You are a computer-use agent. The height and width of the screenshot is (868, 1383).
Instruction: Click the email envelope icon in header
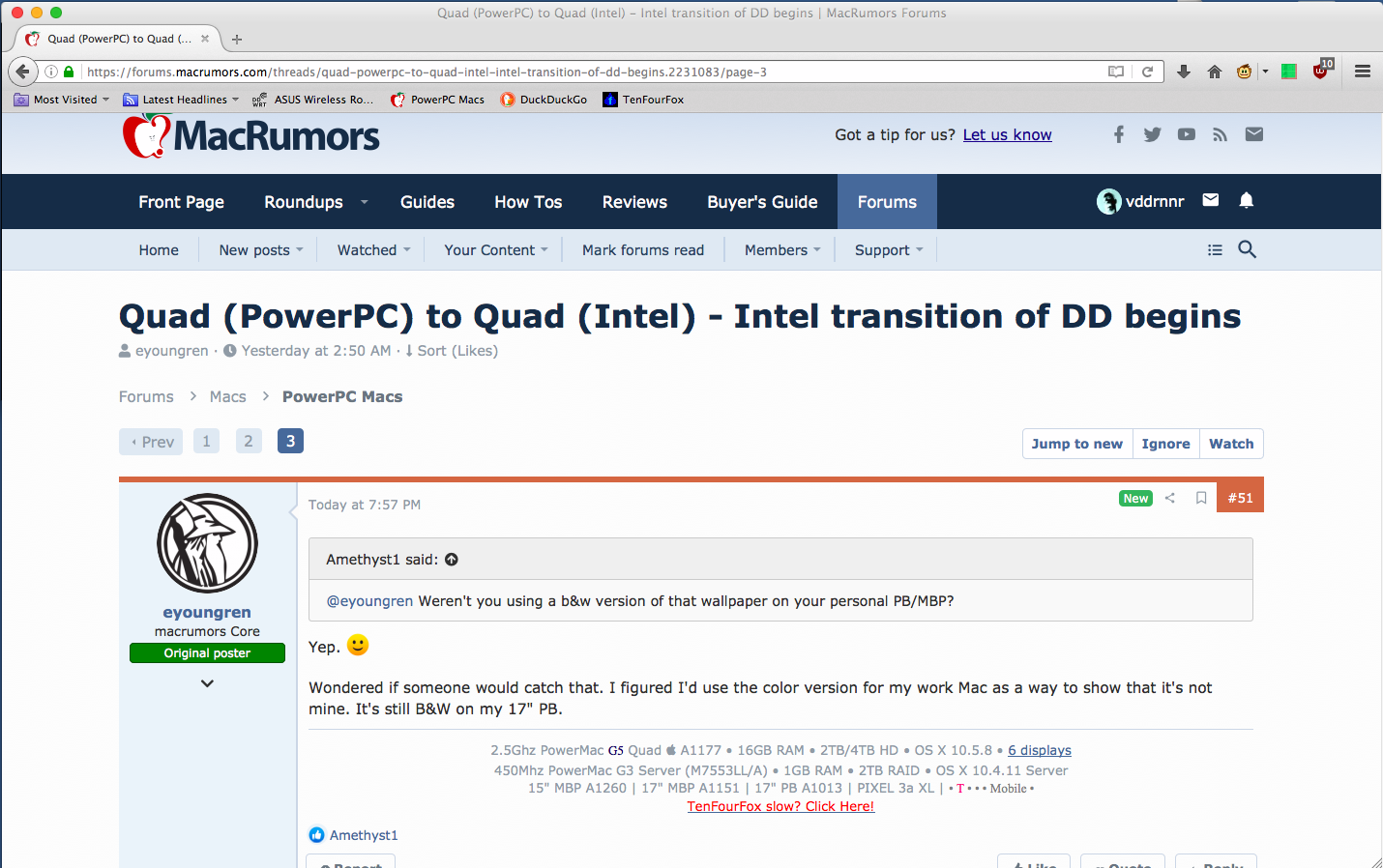pyautogui.click(x=1254, y=134)
